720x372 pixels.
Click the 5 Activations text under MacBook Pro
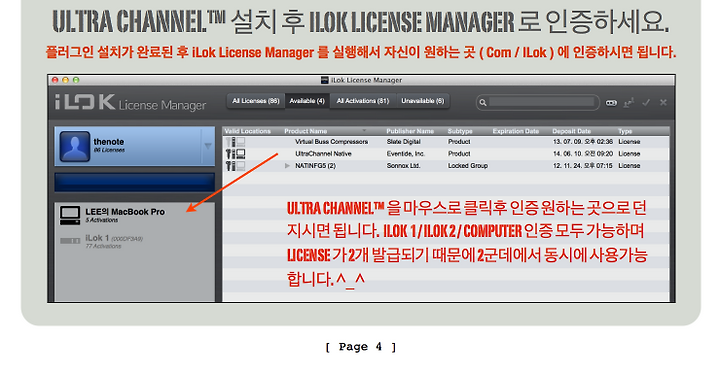tap(101, 220)
